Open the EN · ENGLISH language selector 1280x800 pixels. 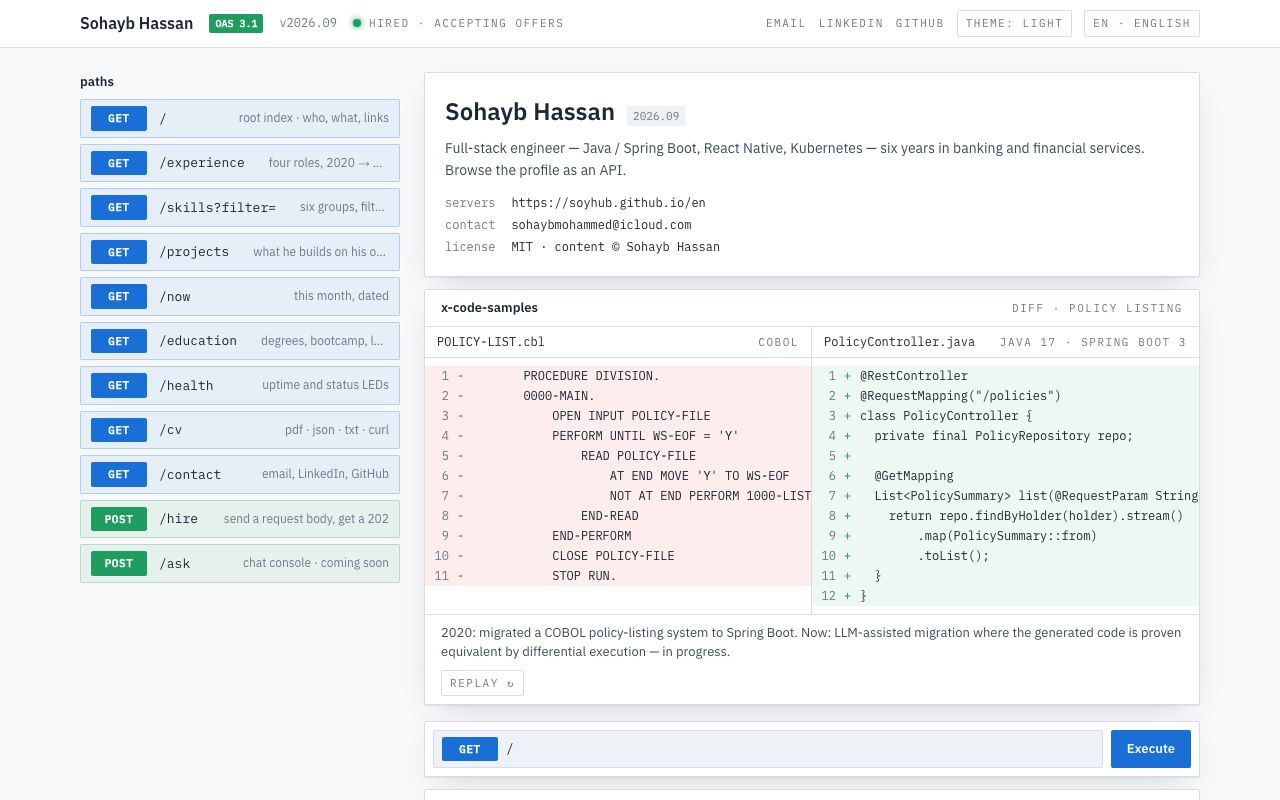(x=1142, y=23)
